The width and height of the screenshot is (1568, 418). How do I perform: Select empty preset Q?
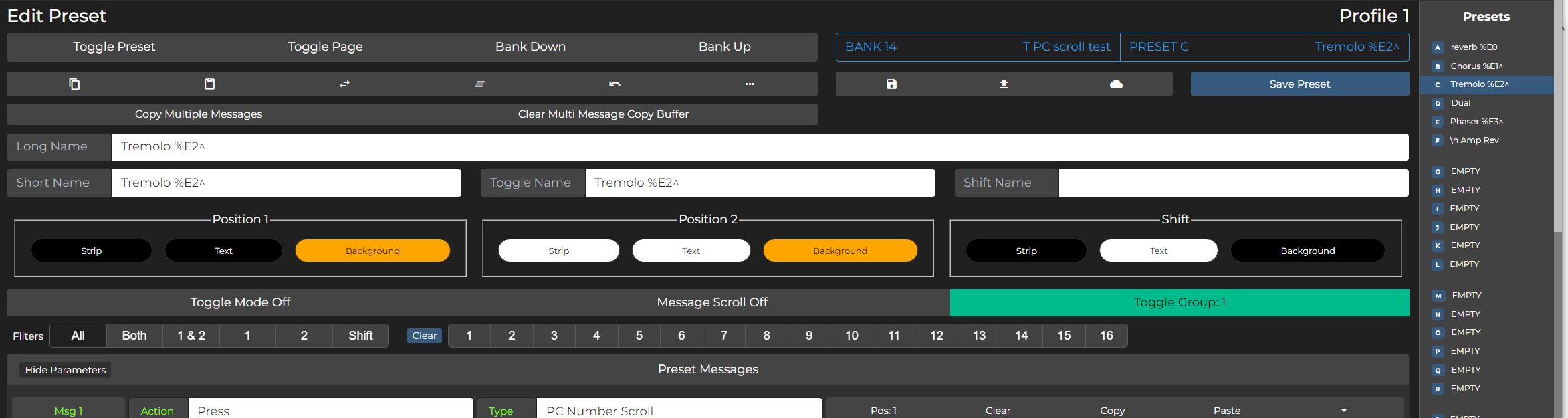(1486, 370)
